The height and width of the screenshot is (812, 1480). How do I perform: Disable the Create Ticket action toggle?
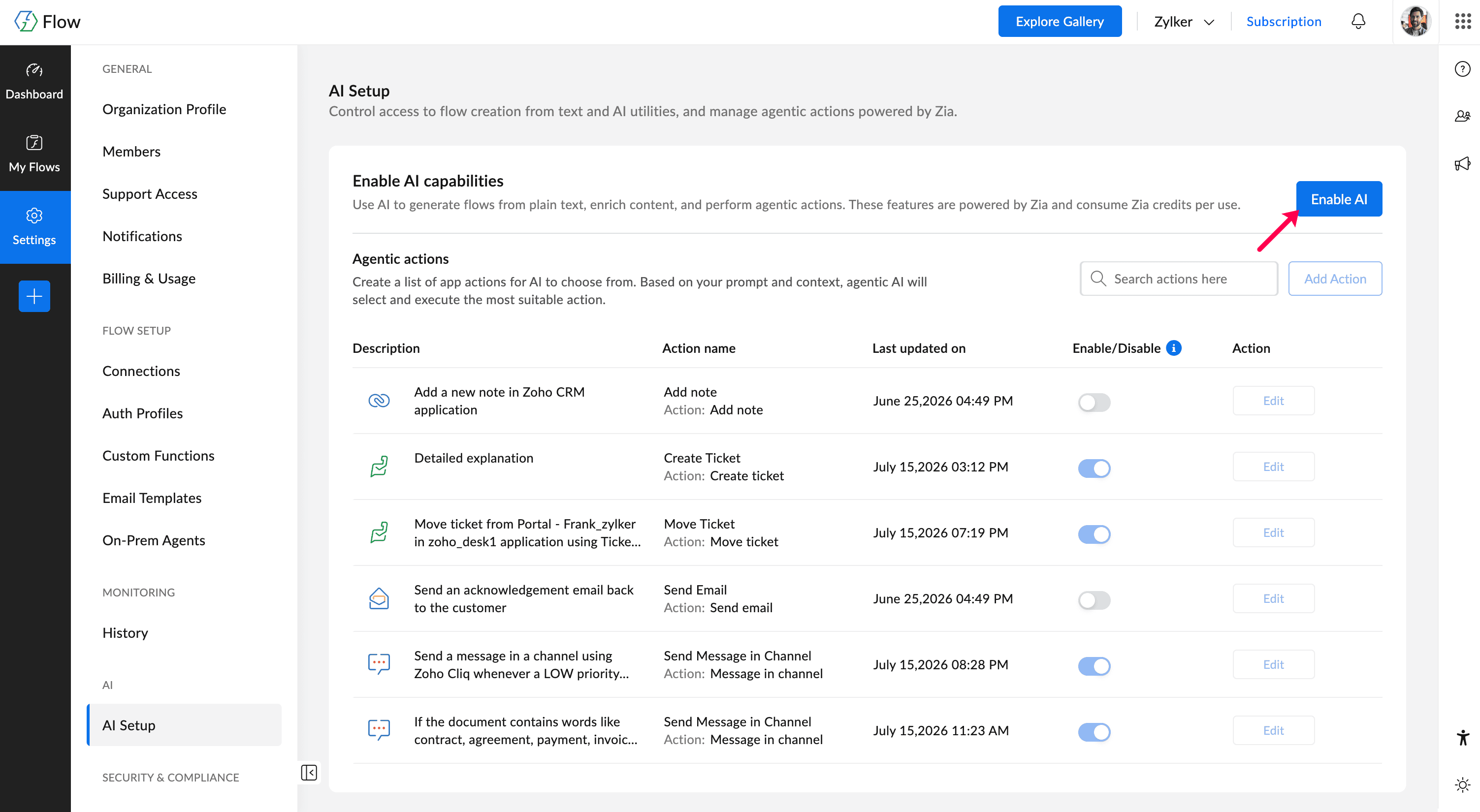click(1094, 468)
